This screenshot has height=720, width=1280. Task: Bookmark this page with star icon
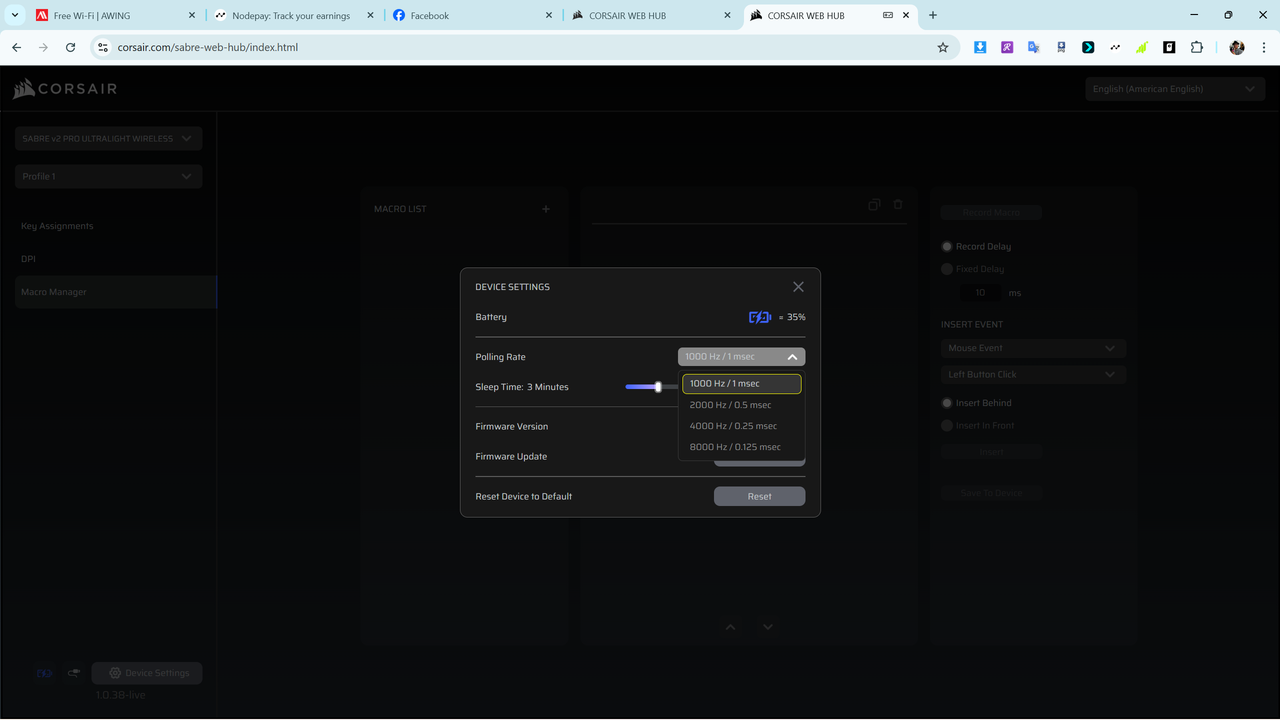coord(942,47)
